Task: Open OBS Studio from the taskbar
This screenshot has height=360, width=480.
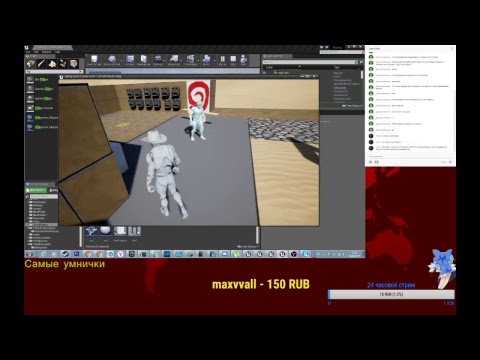Action: coord(294,254)
